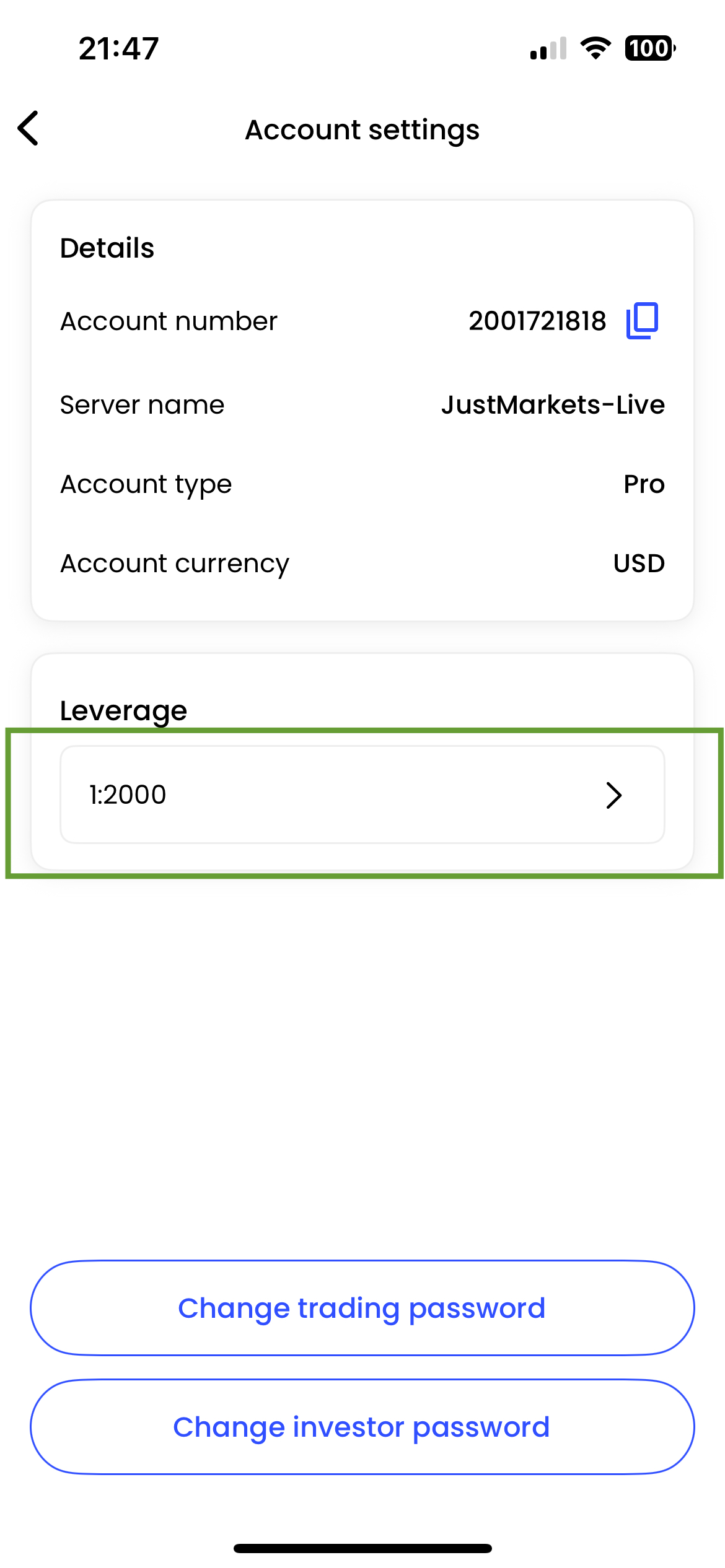Image resolution: width=725 pixels, height=1568 pixels.
Task: Tap the cellular signal bars icon
Action: 548,49
